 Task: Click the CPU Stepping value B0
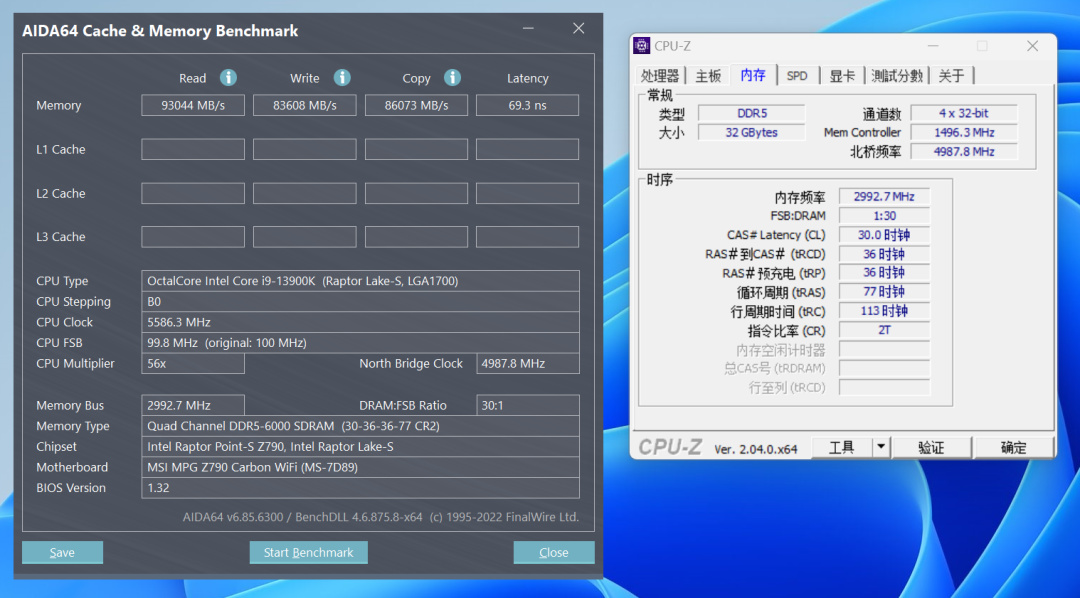(360, 302)
